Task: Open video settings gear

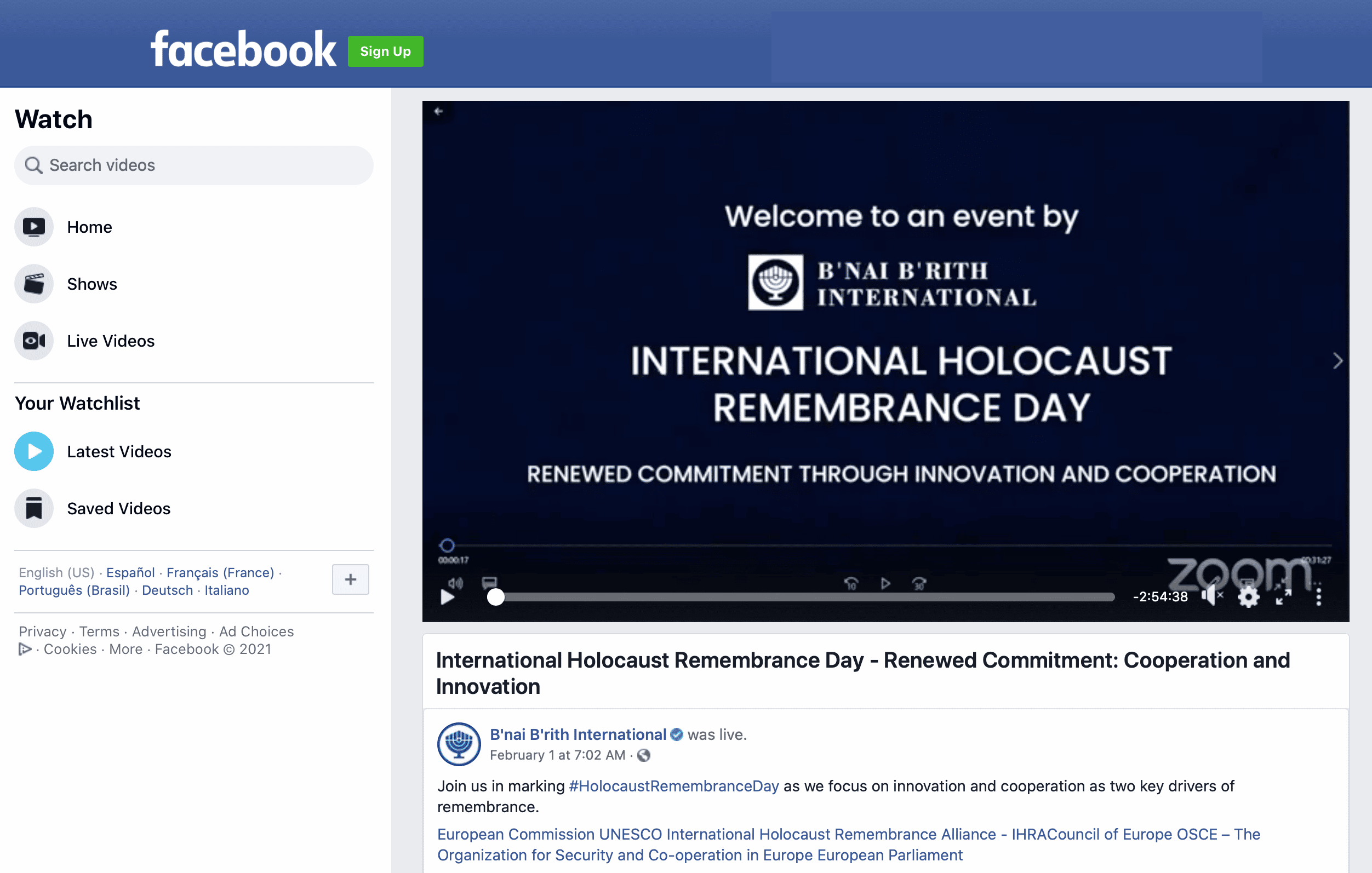Action: (1248, 597)
